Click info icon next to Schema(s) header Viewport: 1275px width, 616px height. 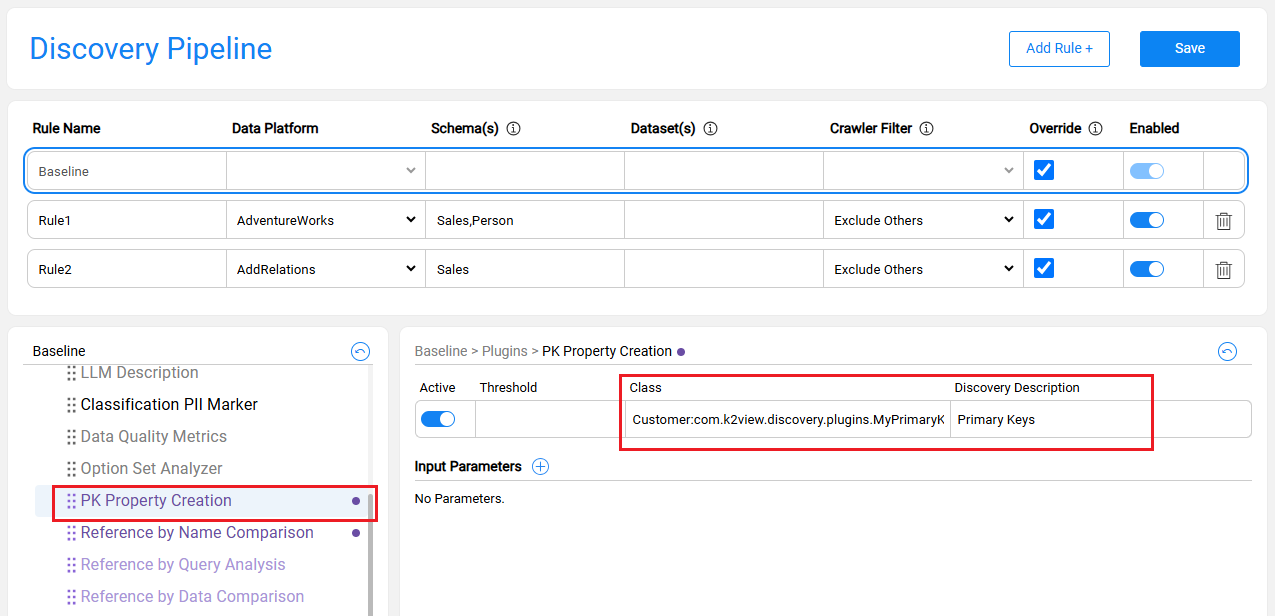click(514, 129)
